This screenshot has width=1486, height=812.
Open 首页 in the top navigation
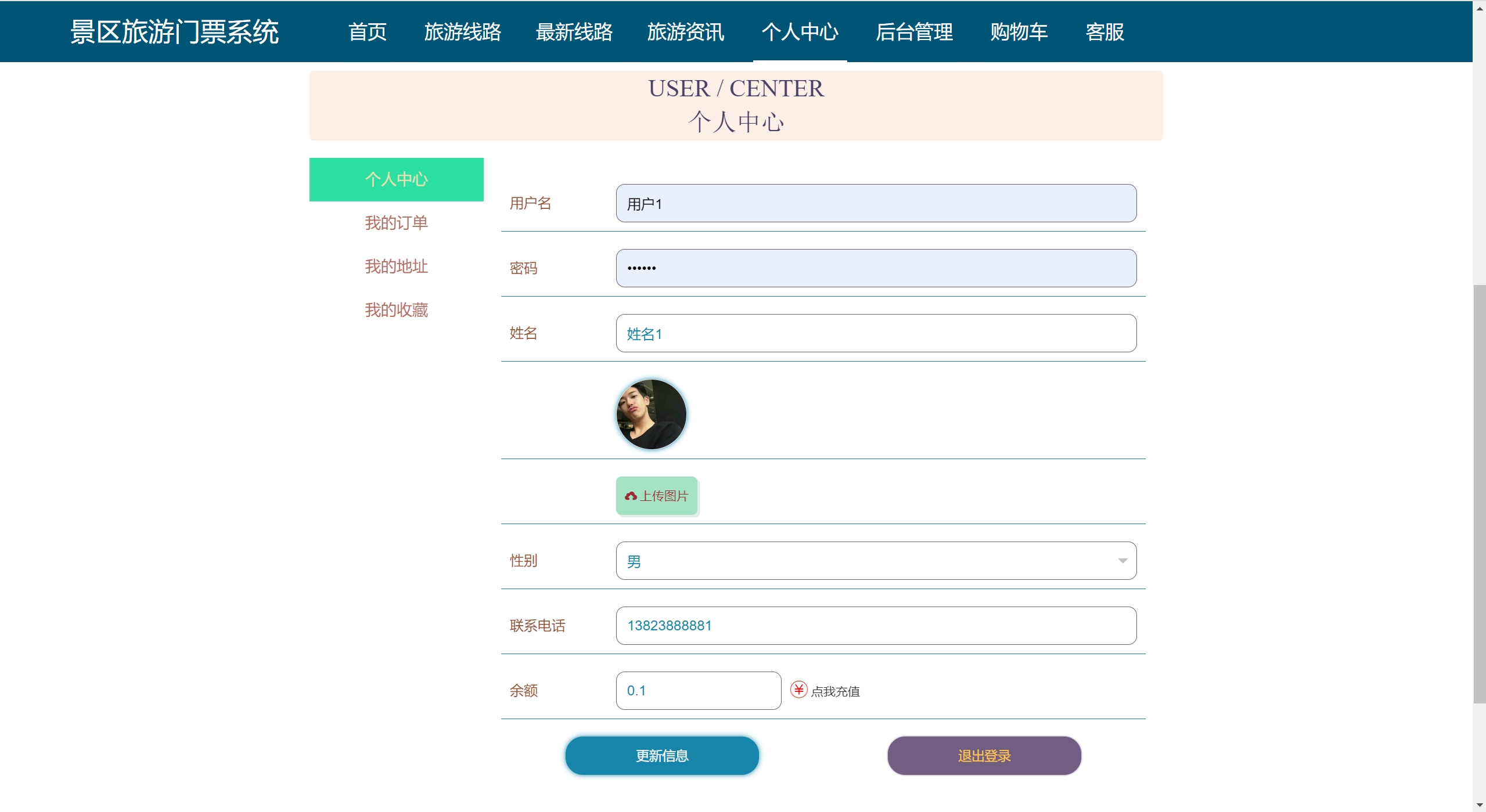(x=368, y=32)
